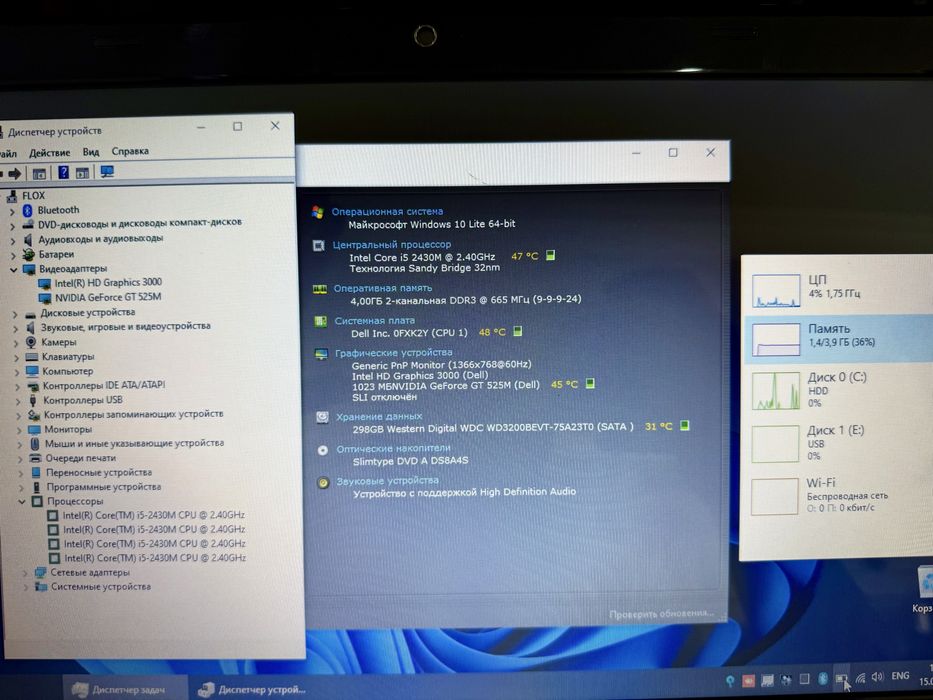Collapse the Процессоры node
This screenshot has height=700, width=933.
pos(22,502)
